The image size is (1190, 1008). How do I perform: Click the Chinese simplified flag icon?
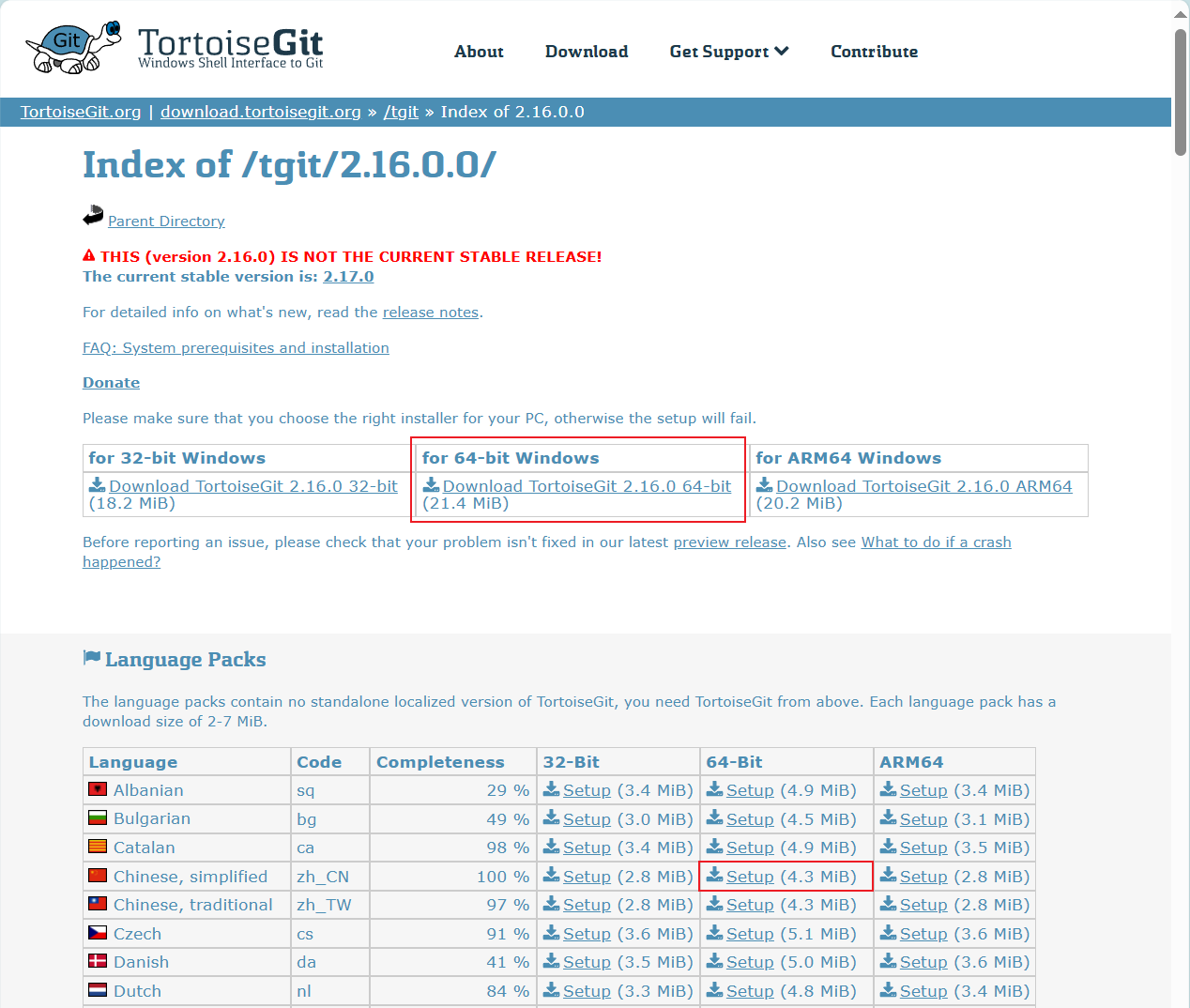pyautogui.click(x=98, y=876)
